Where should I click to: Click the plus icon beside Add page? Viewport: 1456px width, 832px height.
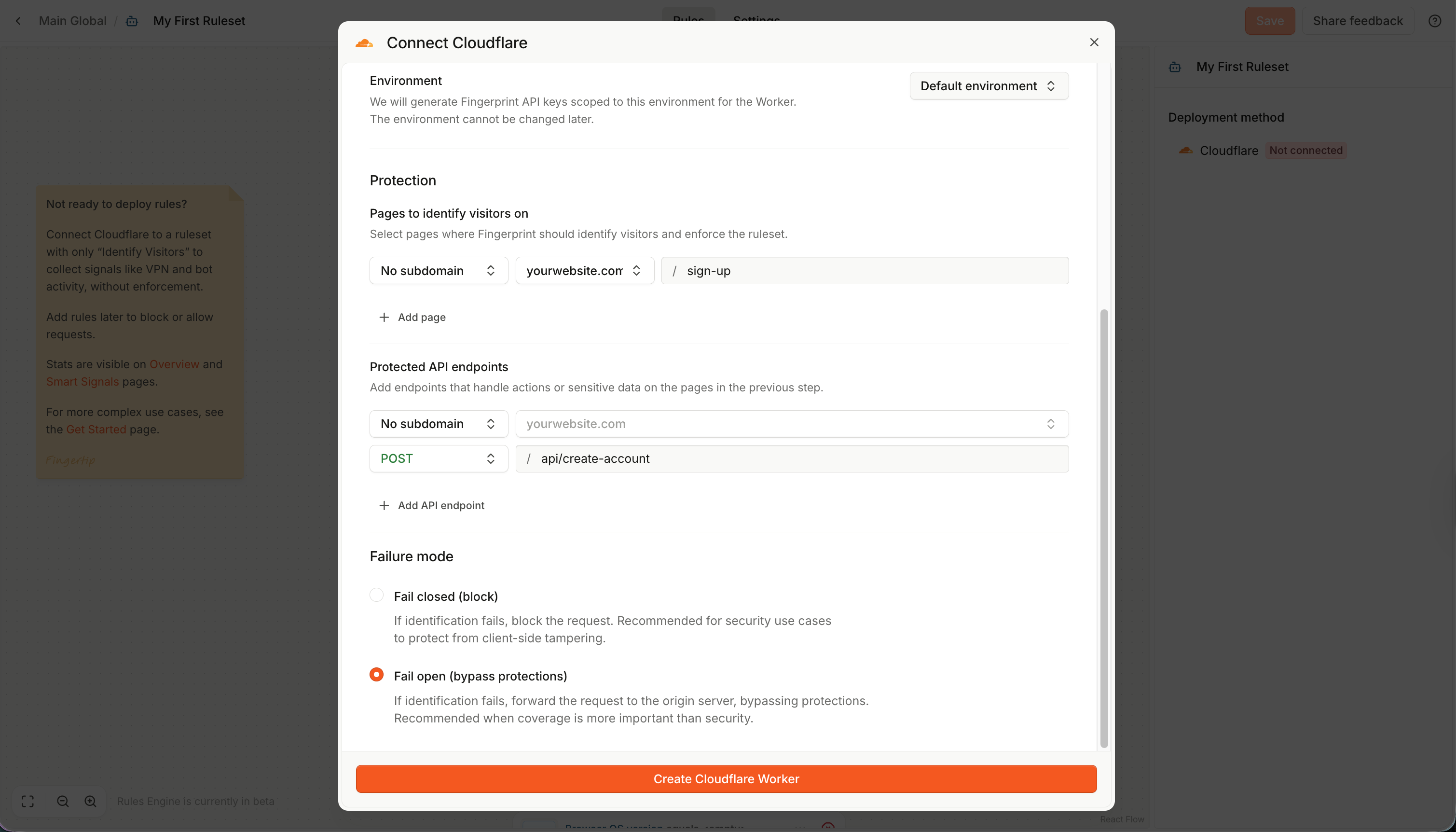[x=384, y=317]
